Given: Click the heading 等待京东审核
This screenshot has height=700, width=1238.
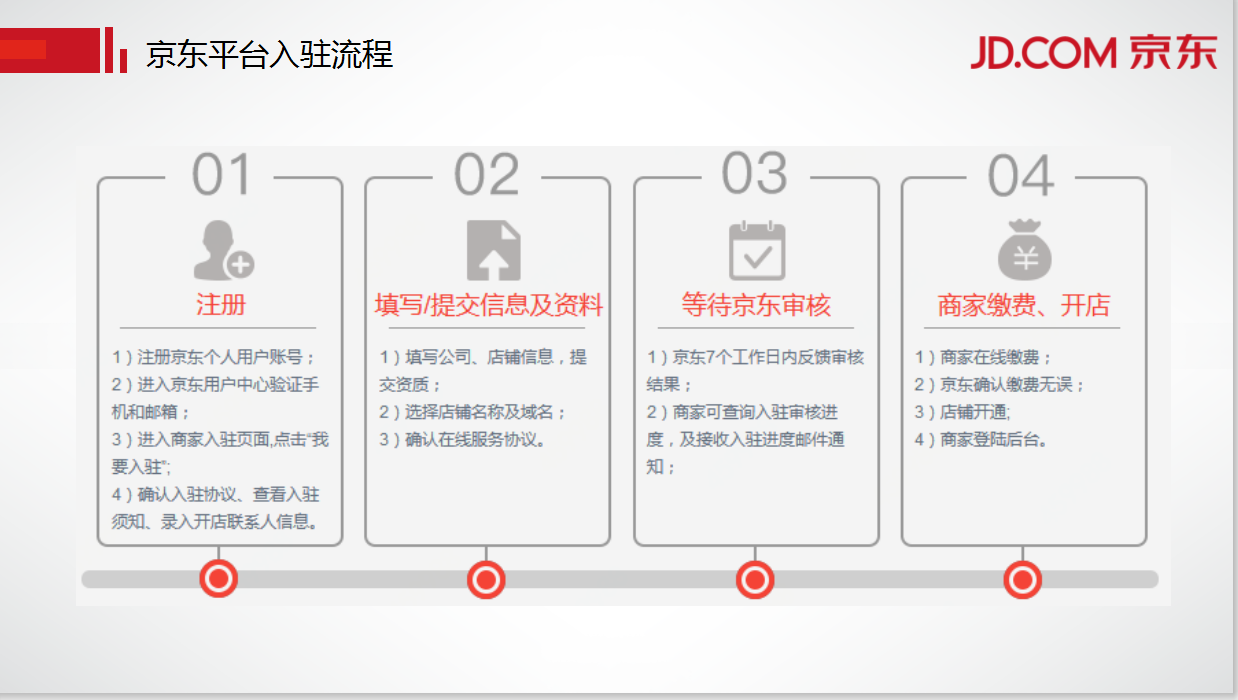Looking at the screenshot, I should (756, 304).
